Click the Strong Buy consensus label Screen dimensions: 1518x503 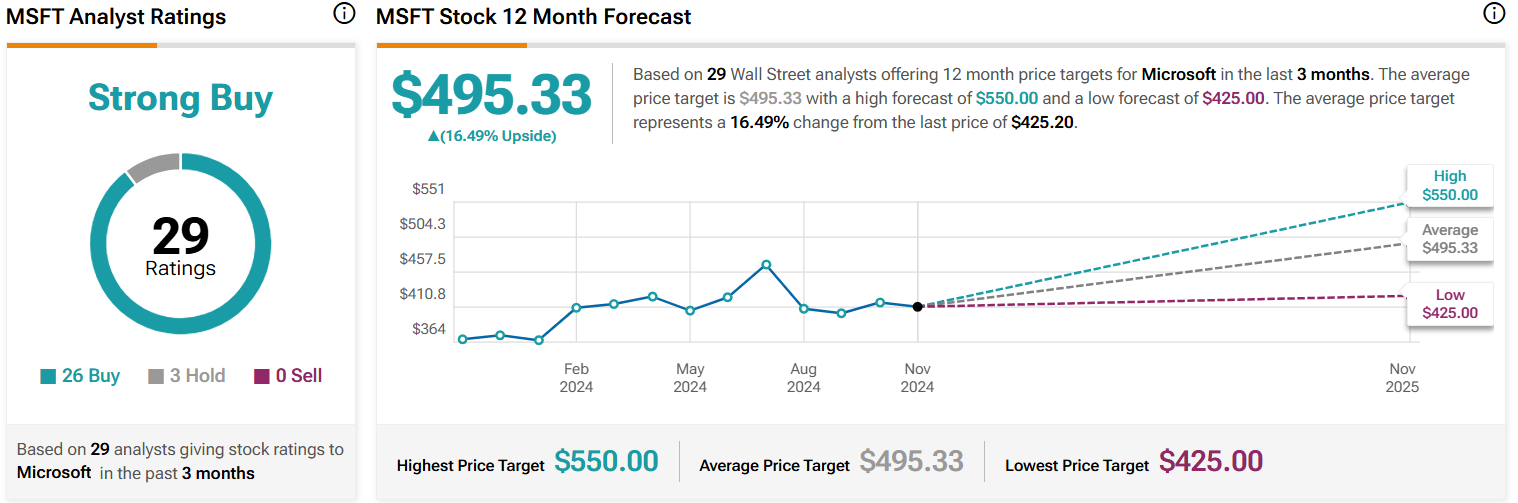180,98
